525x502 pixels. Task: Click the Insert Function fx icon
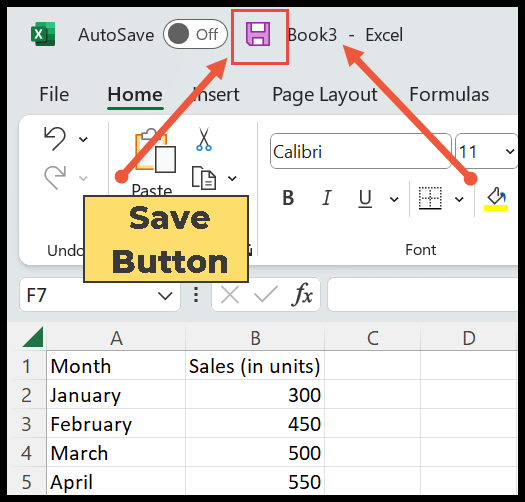302,294
